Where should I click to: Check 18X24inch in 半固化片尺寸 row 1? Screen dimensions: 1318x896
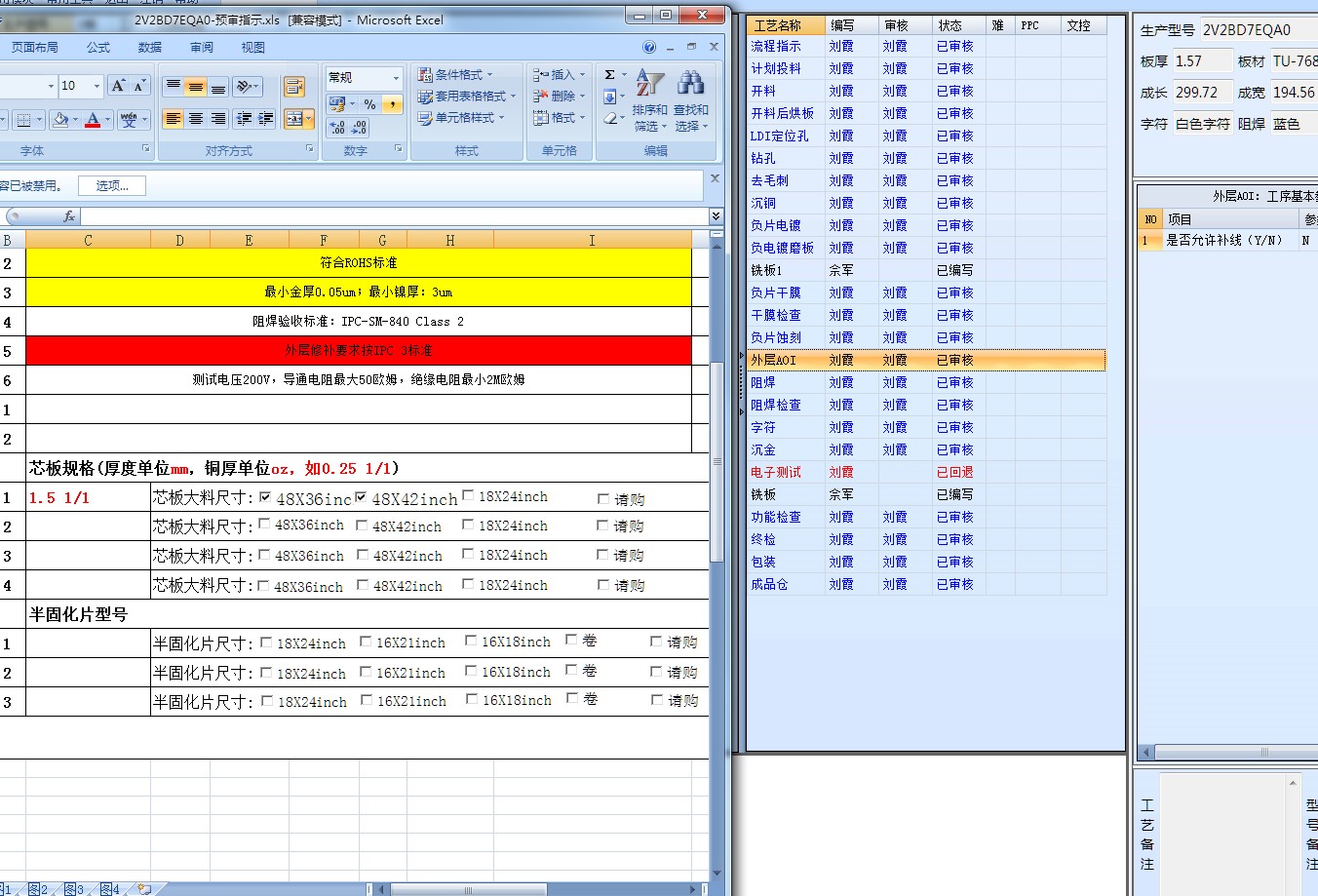point(266,643)
